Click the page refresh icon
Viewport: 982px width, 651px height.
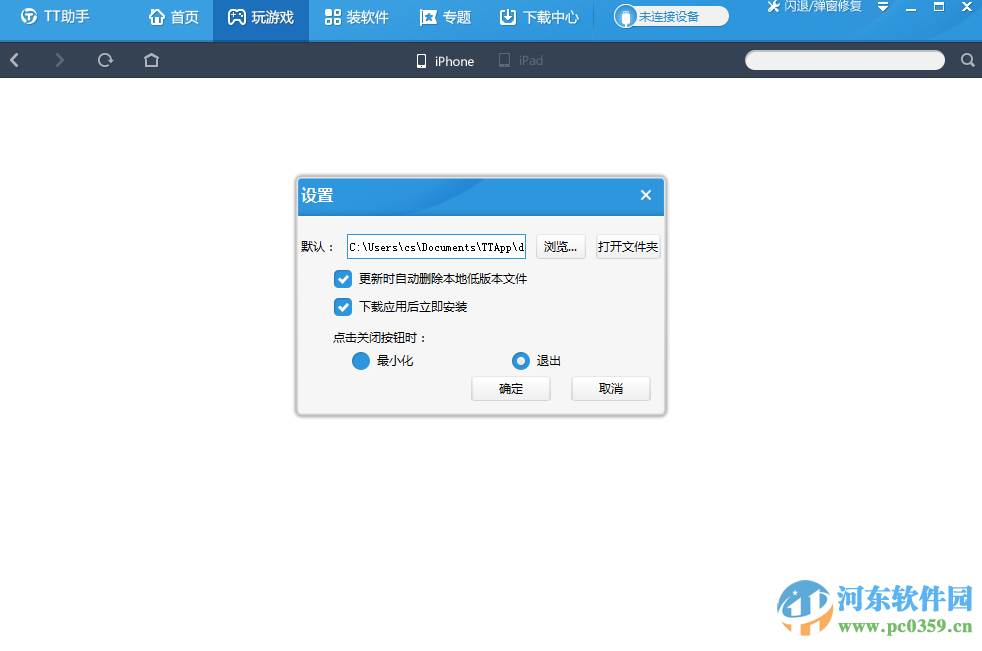click(x=104, y=60)
